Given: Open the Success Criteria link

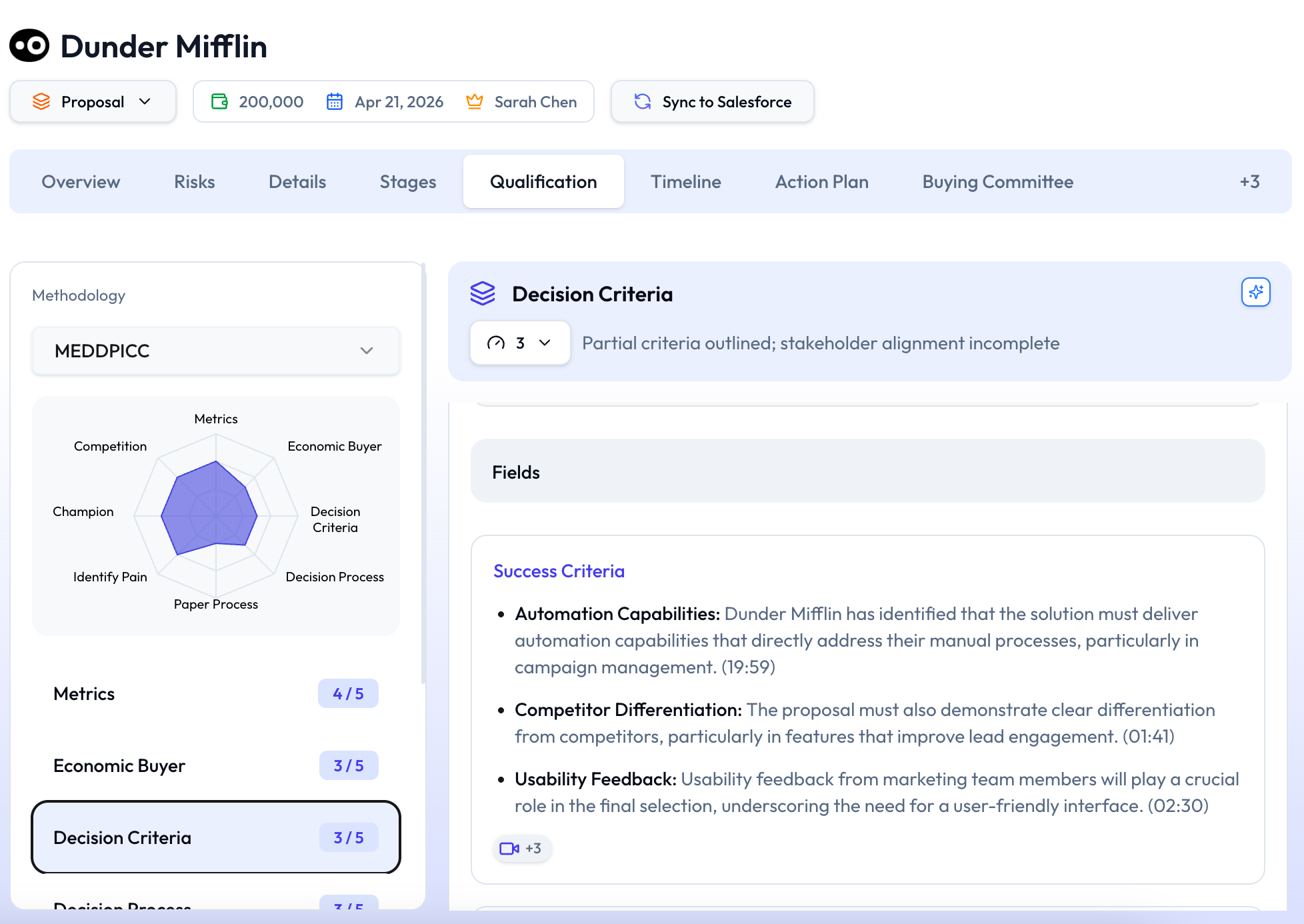Looking at the screenshot, I should pos(559,571).
